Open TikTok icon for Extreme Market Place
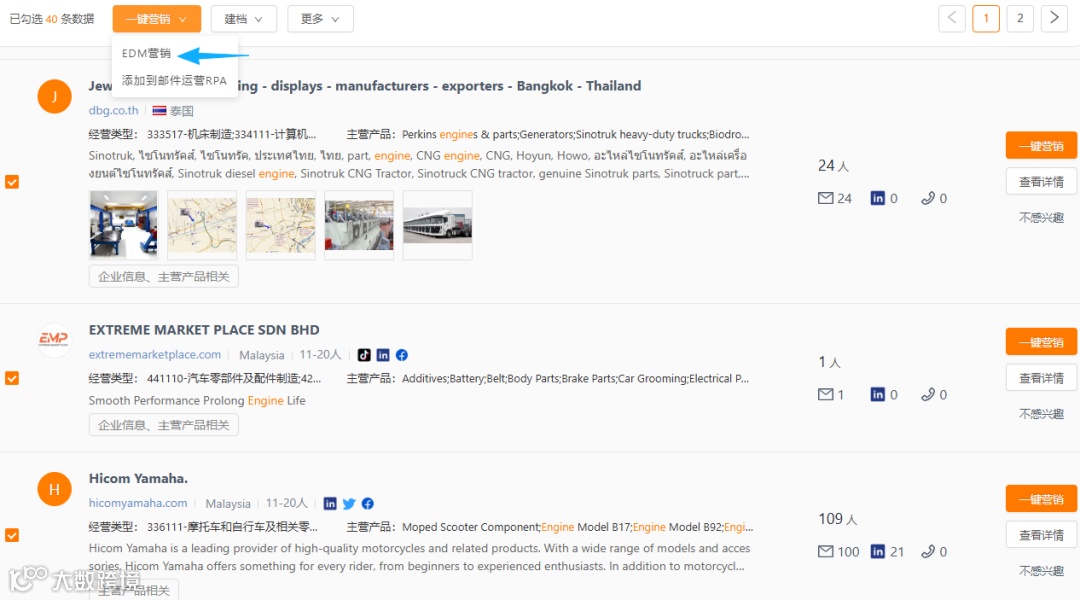The width and height of the screenshot is (1080, 600). (364, 355)
